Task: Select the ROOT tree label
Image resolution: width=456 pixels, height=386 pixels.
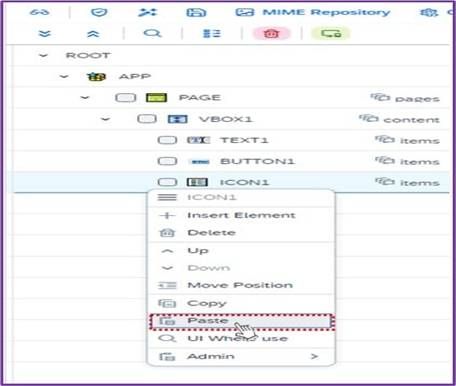Action: (88, 56)
